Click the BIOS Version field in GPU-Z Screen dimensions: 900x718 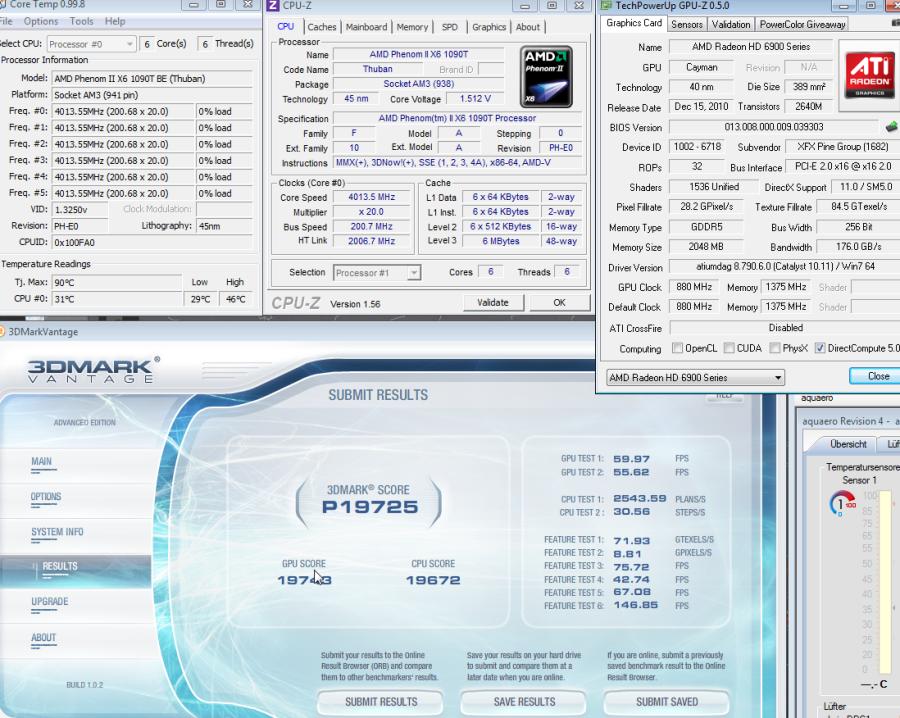coord(774,127)
